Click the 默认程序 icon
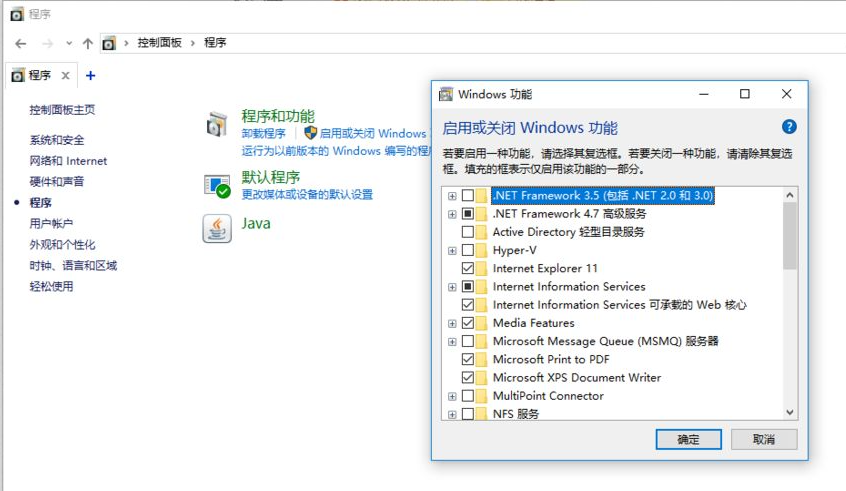Image resolution: width=846 pixels, height=491 pixels. tap(217, 184)
